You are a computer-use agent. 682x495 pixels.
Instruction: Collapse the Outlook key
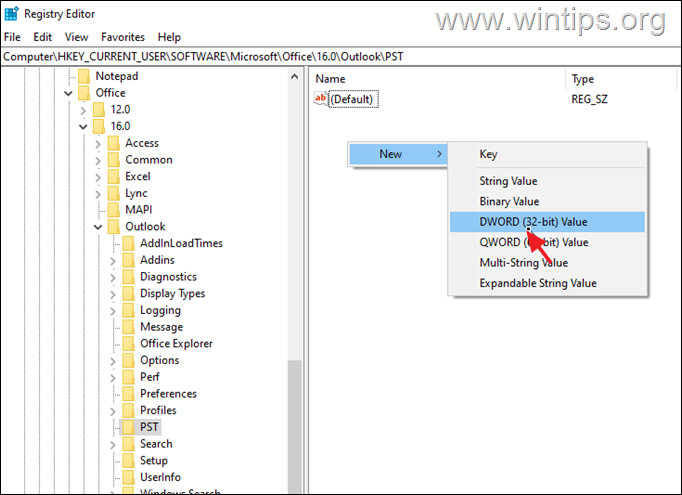[x=98, y=227]
